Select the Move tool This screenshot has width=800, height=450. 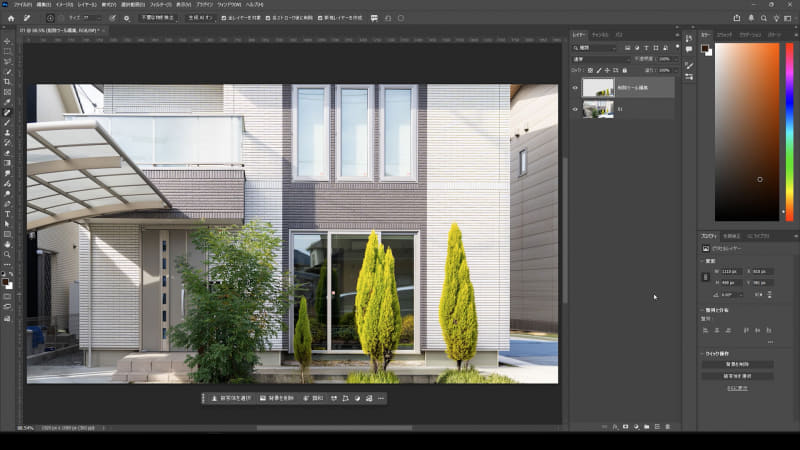point(7,41)
